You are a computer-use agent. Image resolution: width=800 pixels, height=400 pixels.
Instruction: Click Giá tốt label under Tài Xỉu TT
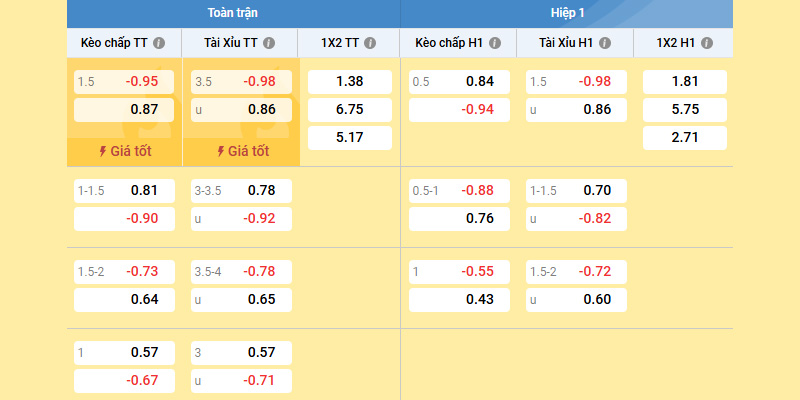tap(243, 152)
